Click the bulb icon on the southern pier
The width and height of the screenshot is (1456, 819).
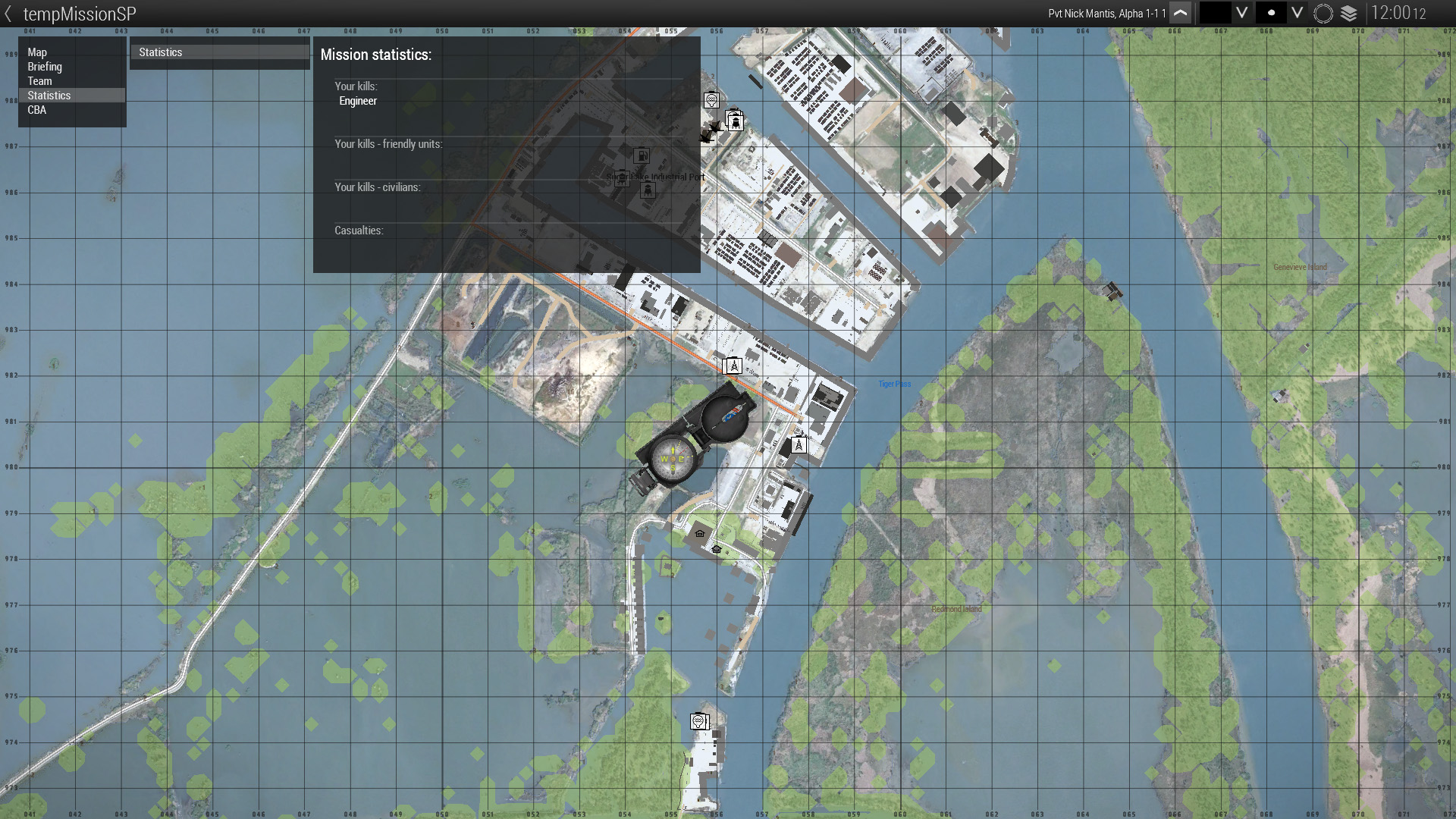coord(698,721)
